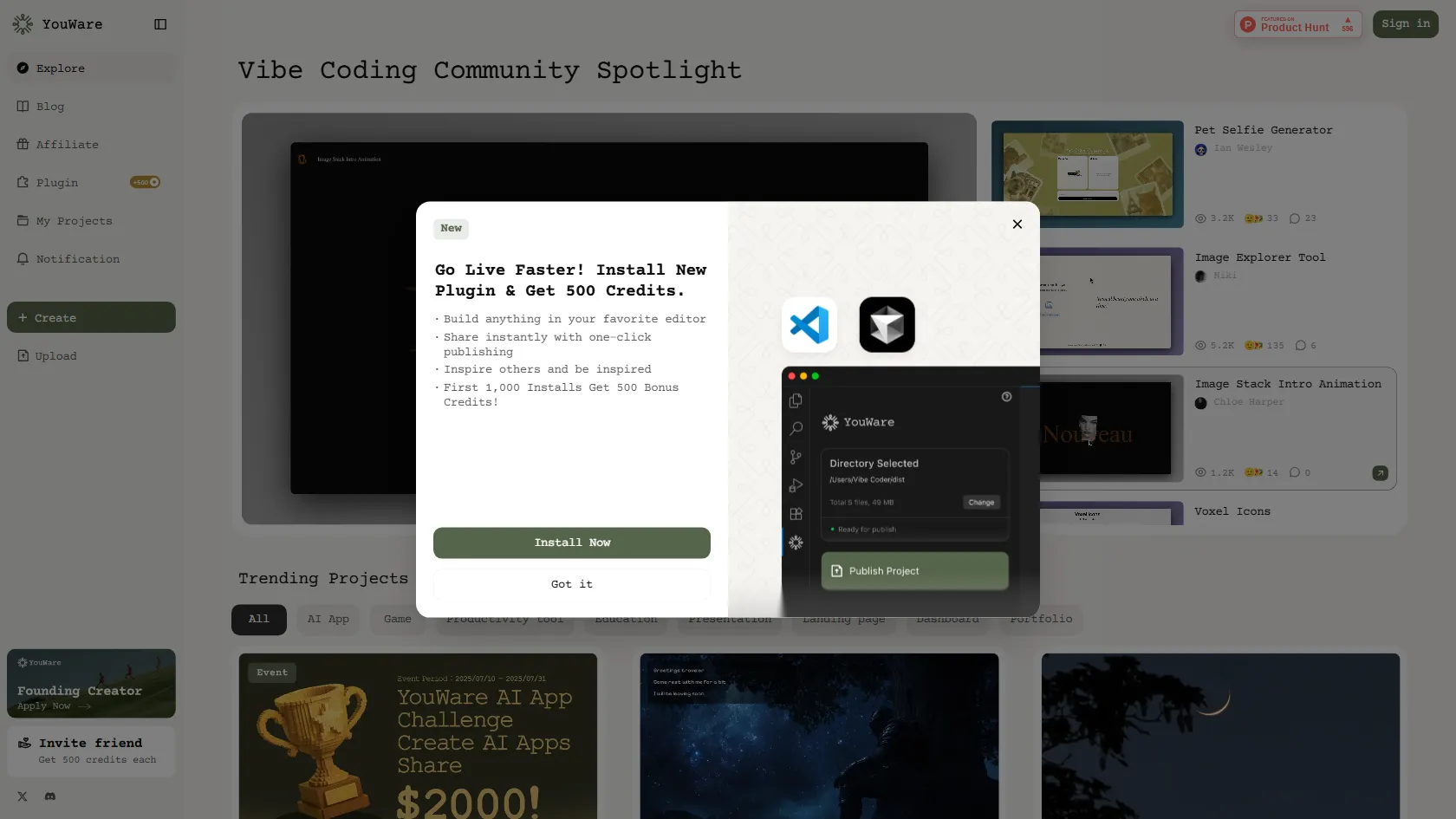Collapse the sidebar panel toggle icon
Viewport: 1456px width, 819px height.
160,24
